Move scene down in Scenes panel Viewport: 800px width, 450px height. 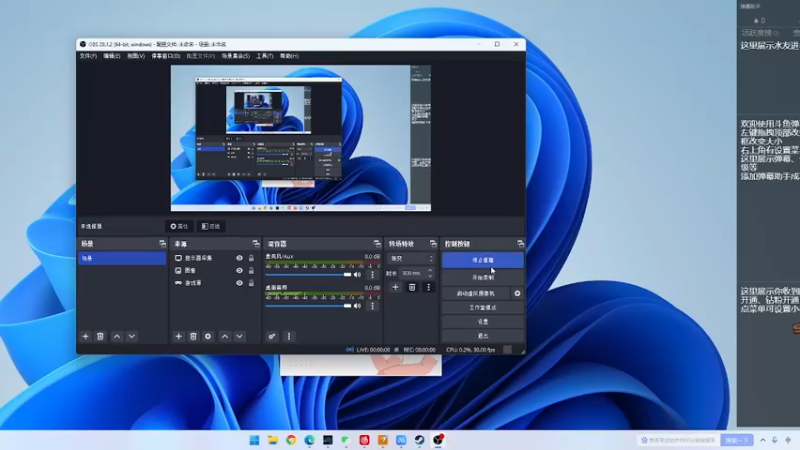click(132, 336)
